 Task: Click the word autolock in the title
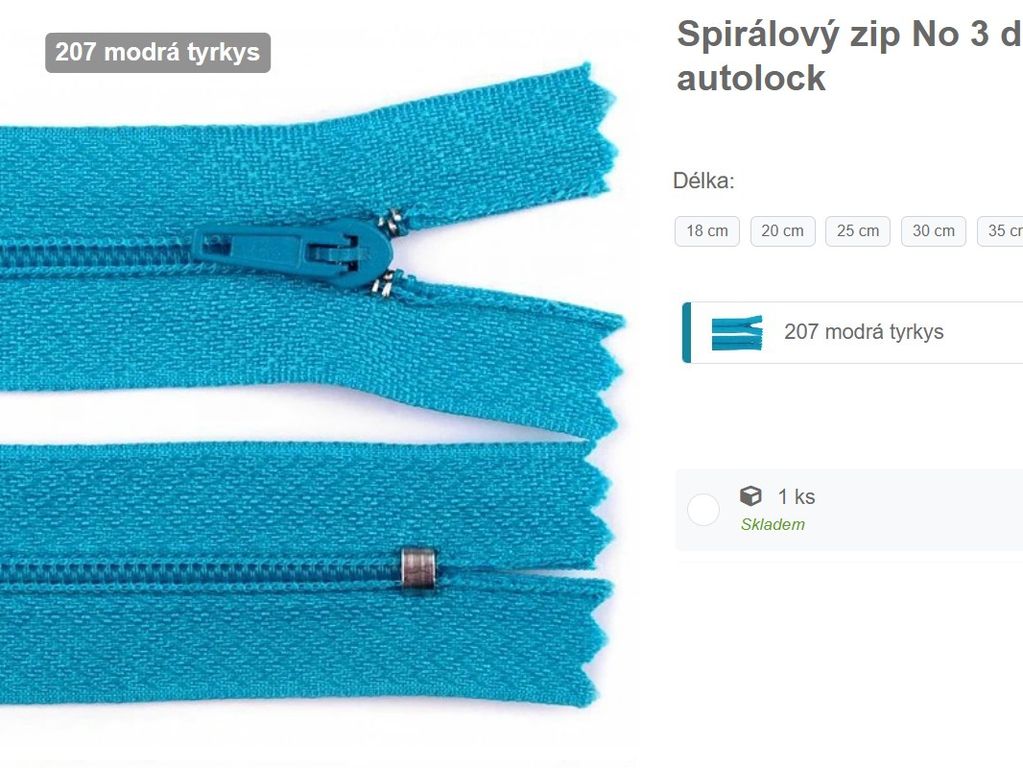point(751,78)
